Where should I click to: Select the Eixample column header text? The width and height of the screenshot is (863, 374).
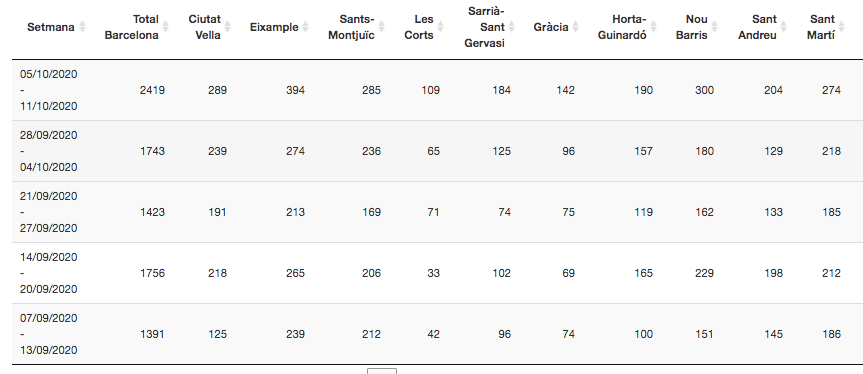coord(274,27)
